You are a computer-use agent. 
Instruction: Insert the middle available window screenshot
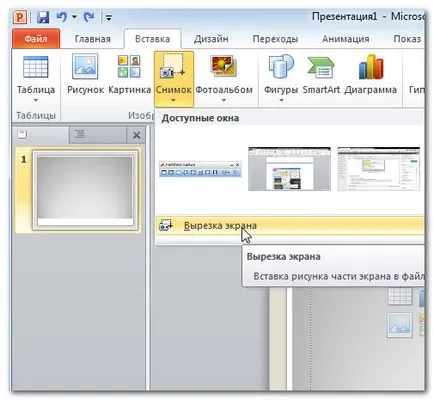[289, 169]
